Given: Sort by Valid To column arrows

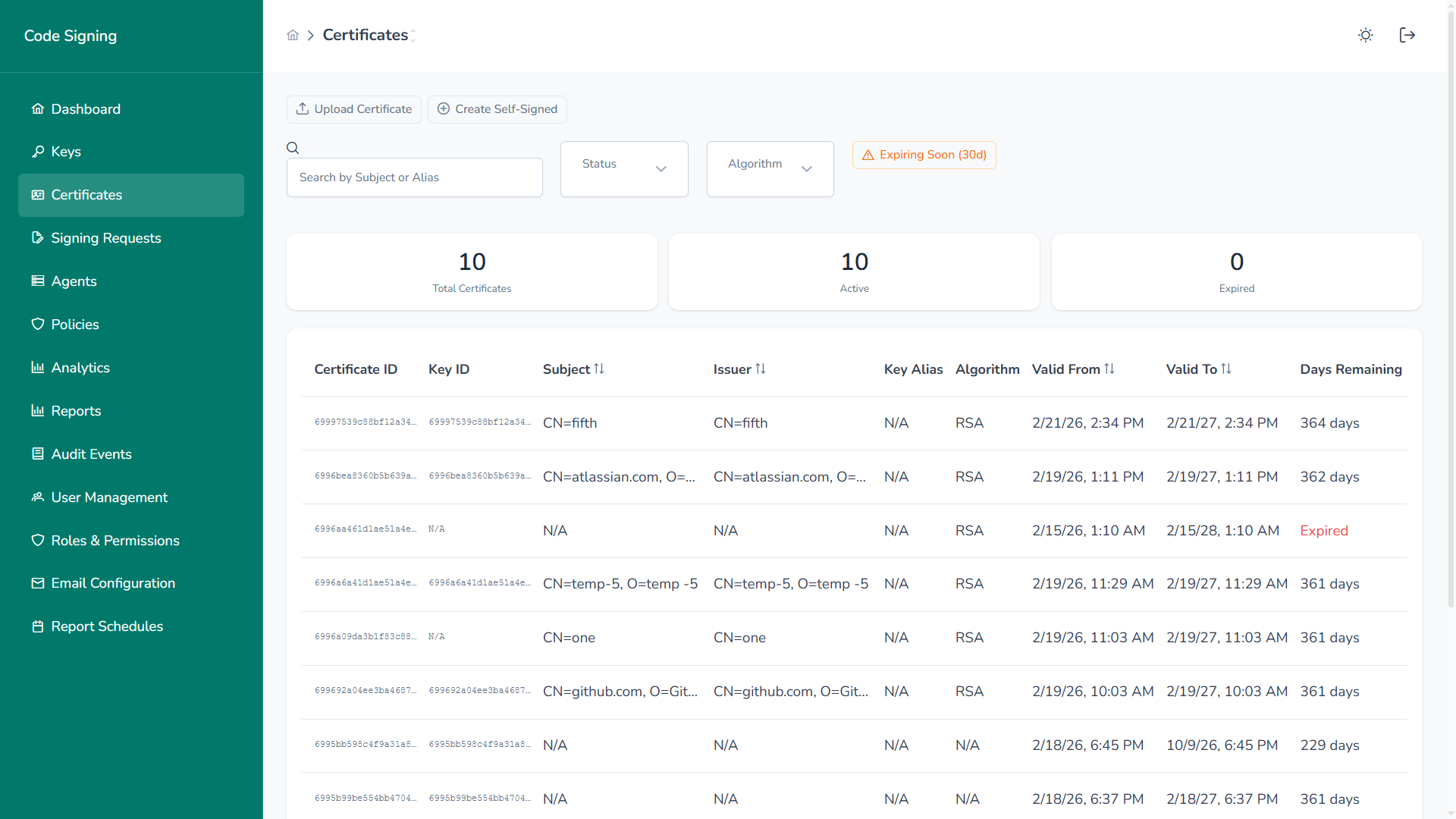Looking at the screenshot, I should click(x=1226, y=369).
